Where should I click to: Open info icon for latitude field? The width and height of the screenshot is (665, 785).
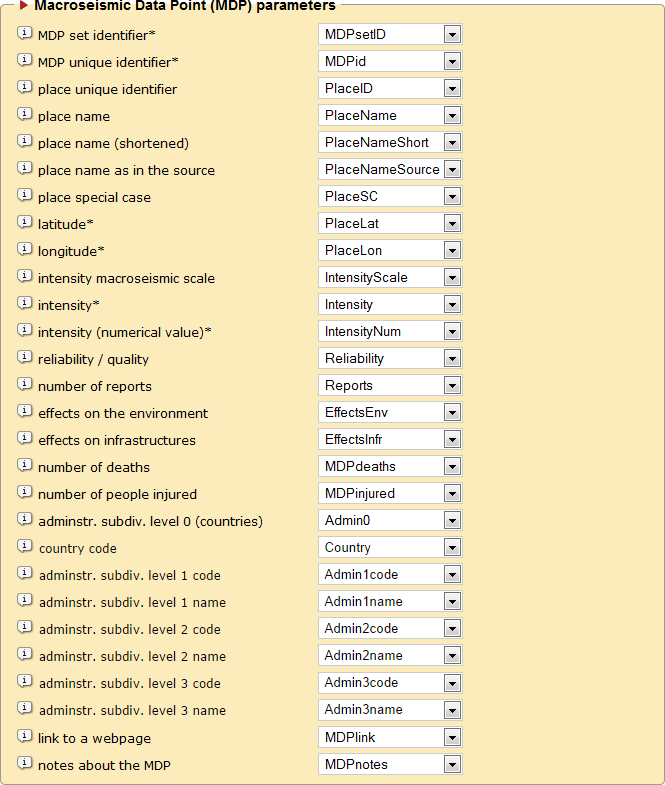(25, 223)
